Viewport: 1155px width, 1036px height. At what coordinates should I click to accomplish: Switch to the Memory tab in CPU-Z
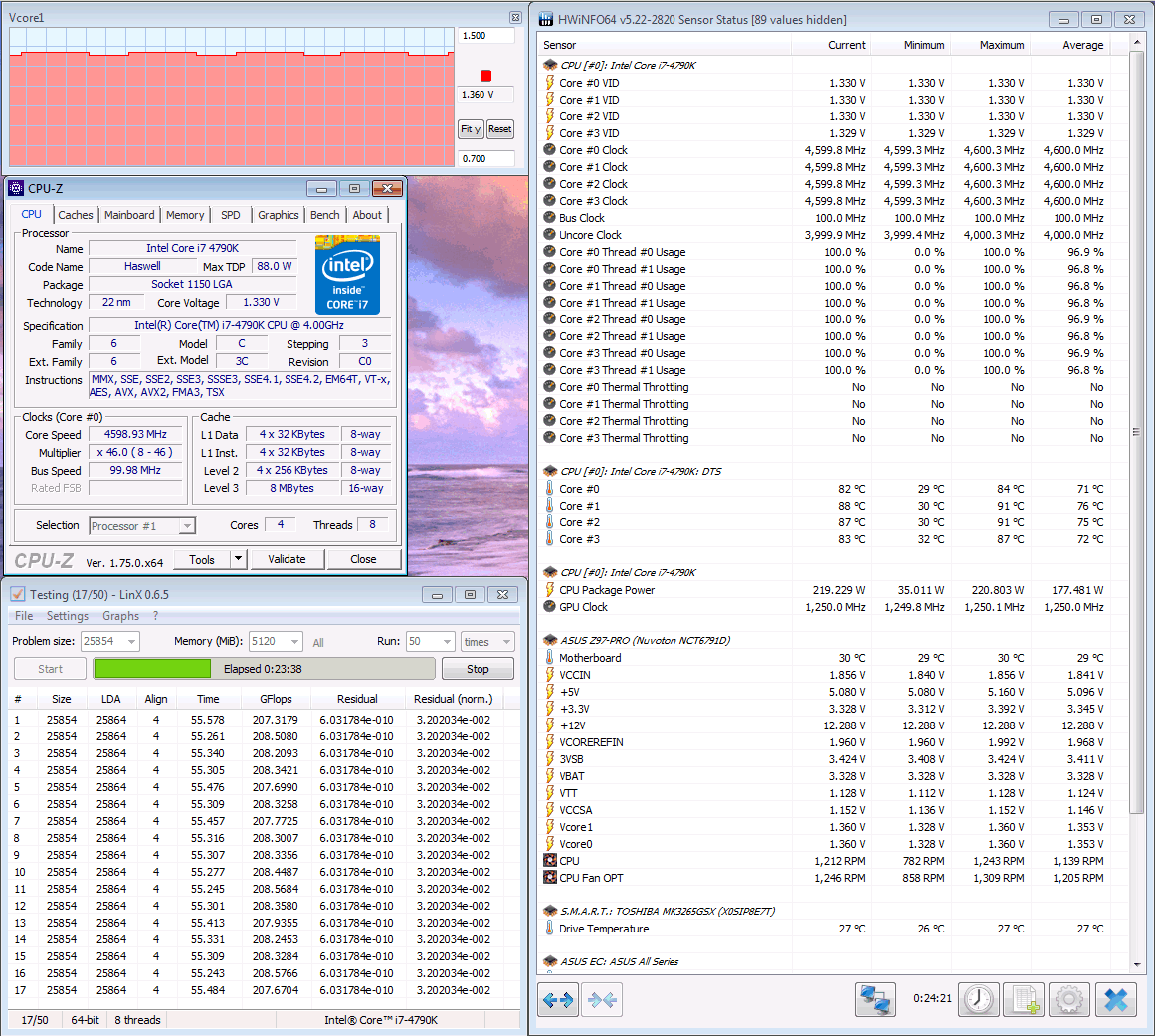point(185,215)
